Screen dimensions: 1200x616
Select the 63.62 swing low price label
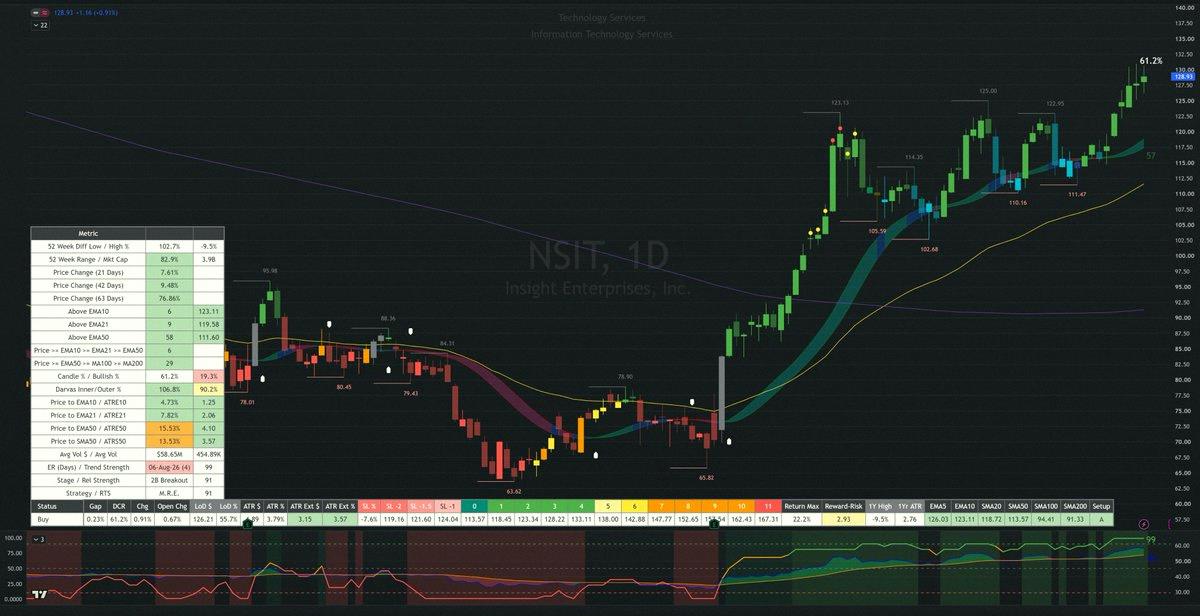pyautogui.click(x=514, y=491)
